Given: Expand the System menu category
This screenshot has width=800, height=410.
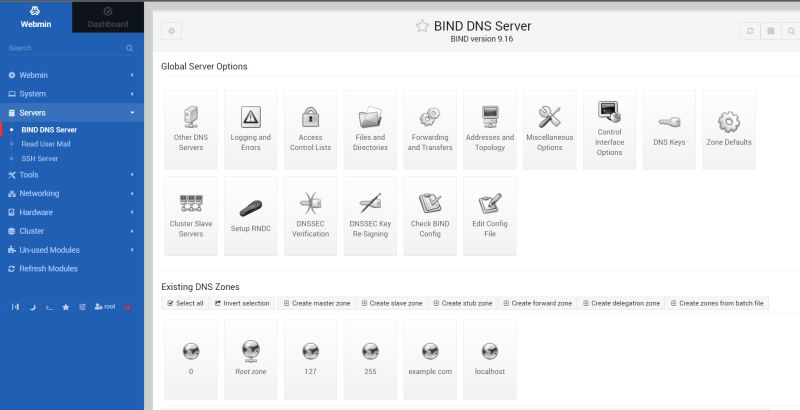Looking at the screenshot, I should tap(72, 94).
